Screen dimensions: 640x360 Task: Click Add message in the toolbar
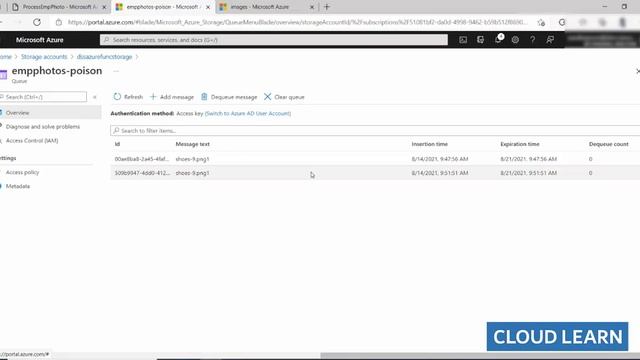172,97
